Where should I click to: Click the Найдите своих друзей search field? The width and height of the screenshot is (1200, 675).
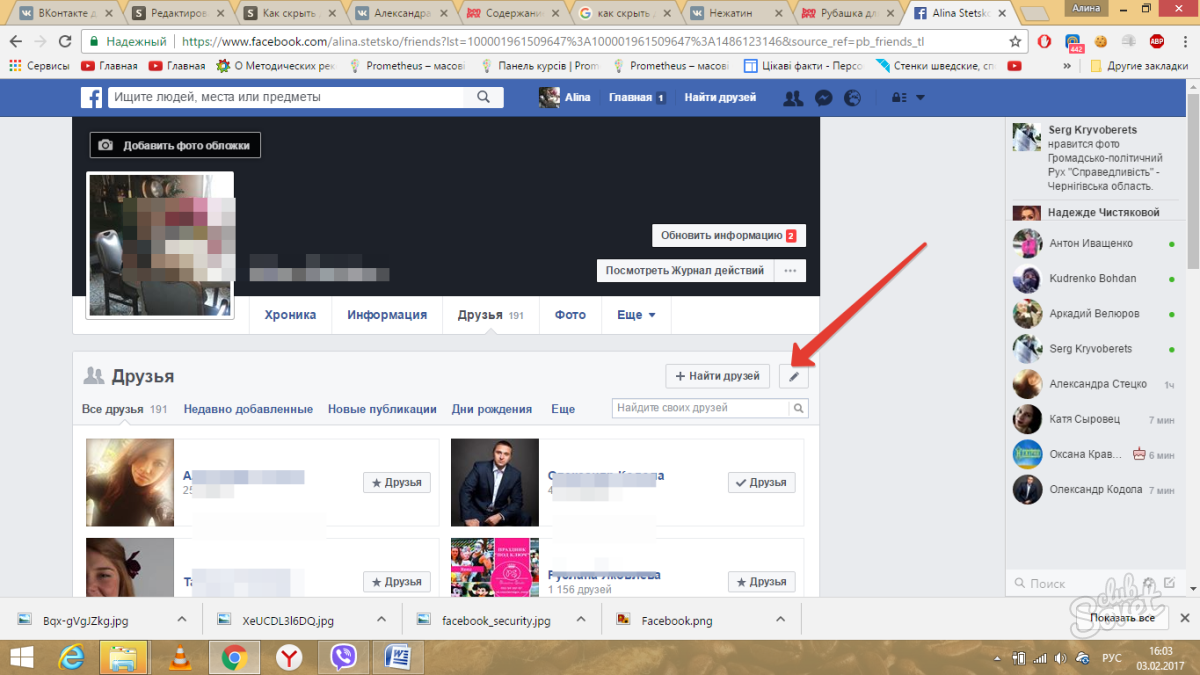click(x=700, y=408)
